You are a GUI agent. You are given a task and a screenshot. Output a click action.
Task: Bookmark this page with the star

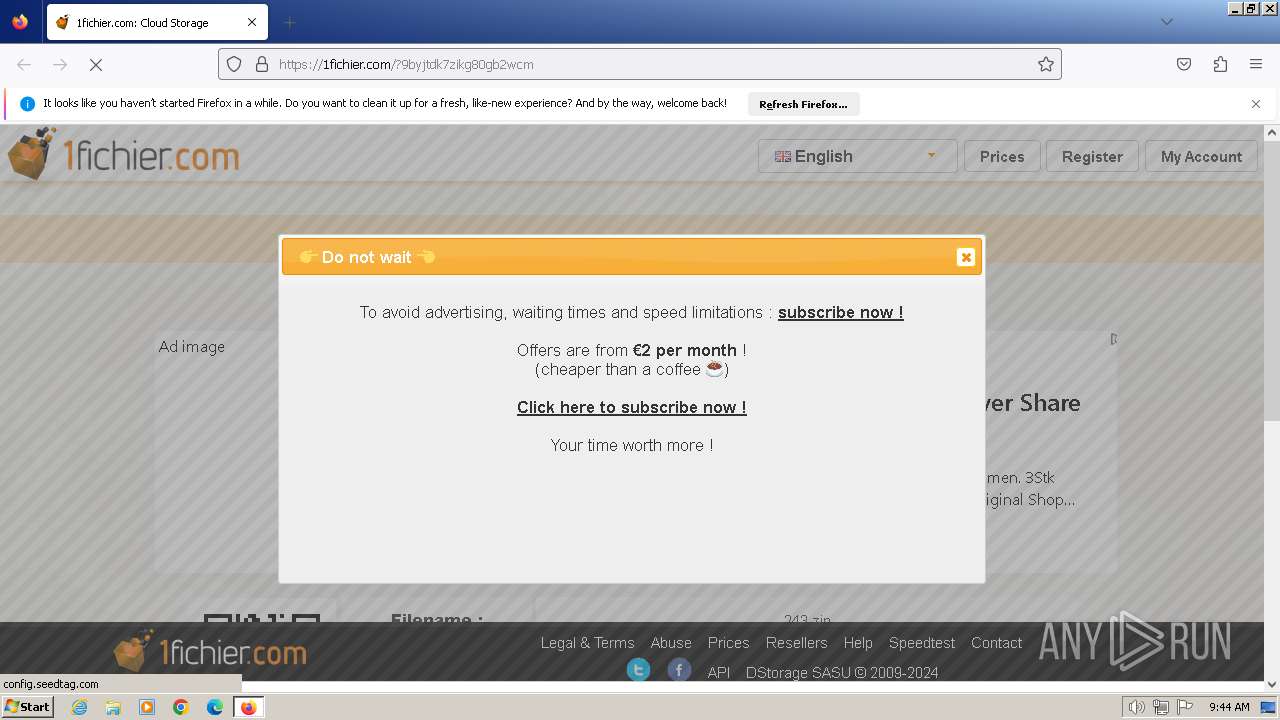pos(1046,64)
